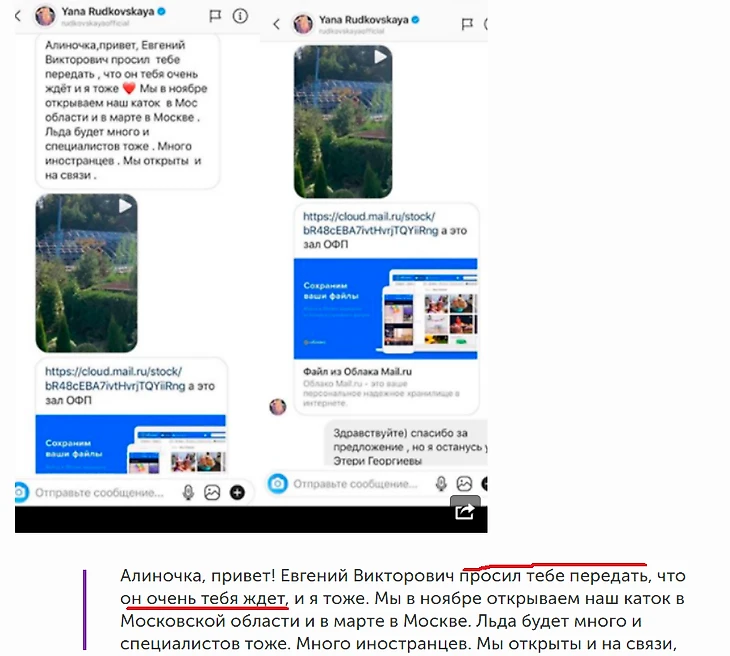Screen dimensions: 730x656
Task: Click the share arrow icon on black bar
Action: (x=464, y=512)
